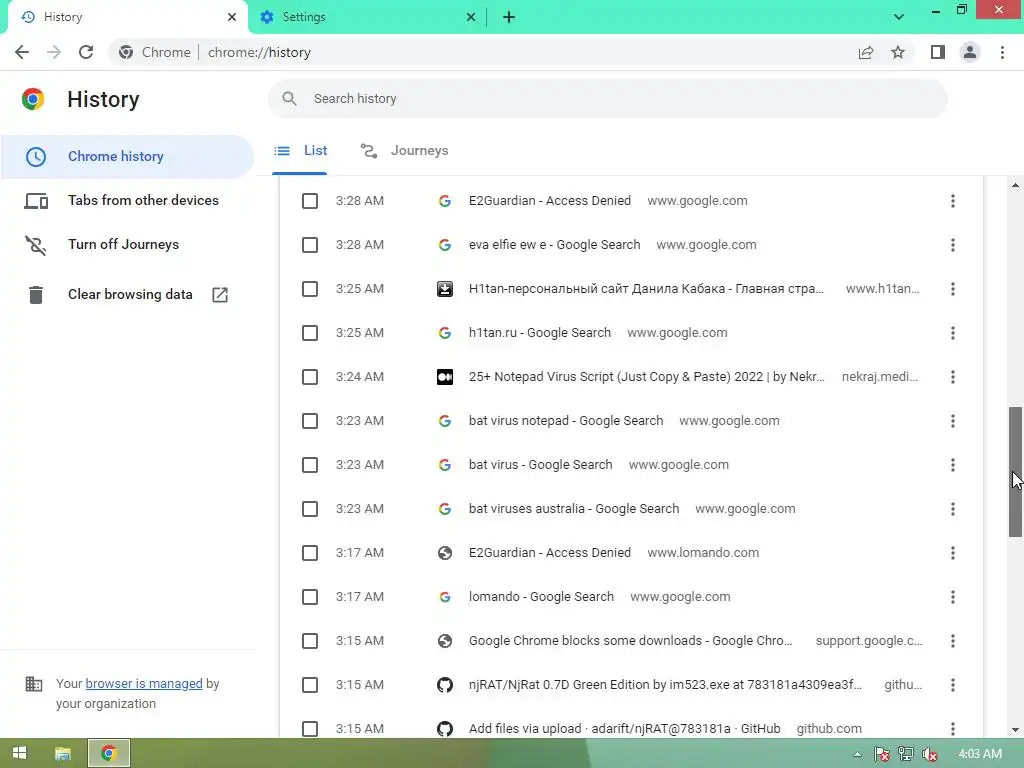Image resolution: width=1024 pixels, height=768 pixels.
Task: Click the external link icon for Clear browsing data
Action: 220,295
